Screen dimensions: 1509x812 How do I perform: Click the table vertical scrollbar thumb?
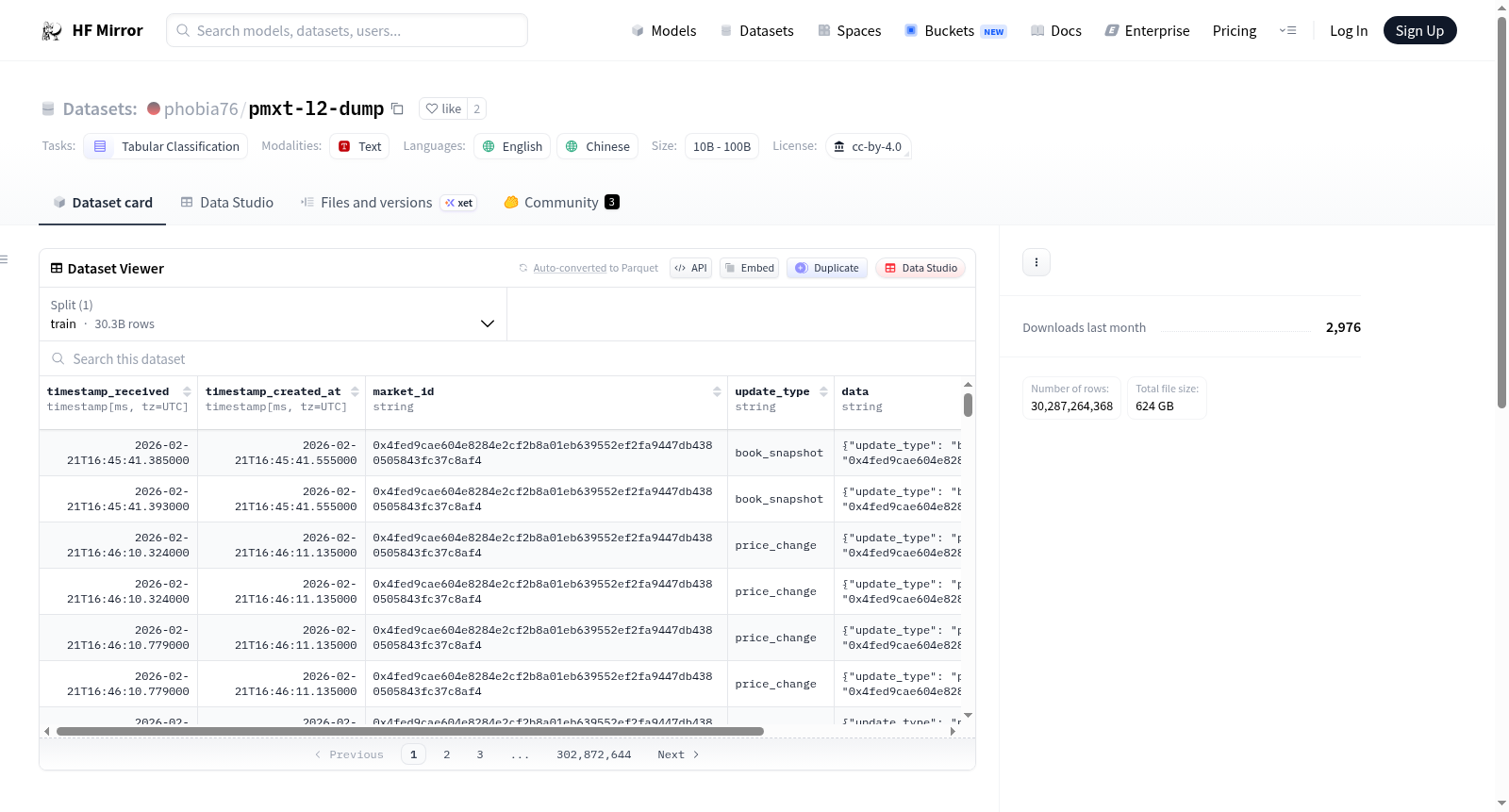click(968, 405)
